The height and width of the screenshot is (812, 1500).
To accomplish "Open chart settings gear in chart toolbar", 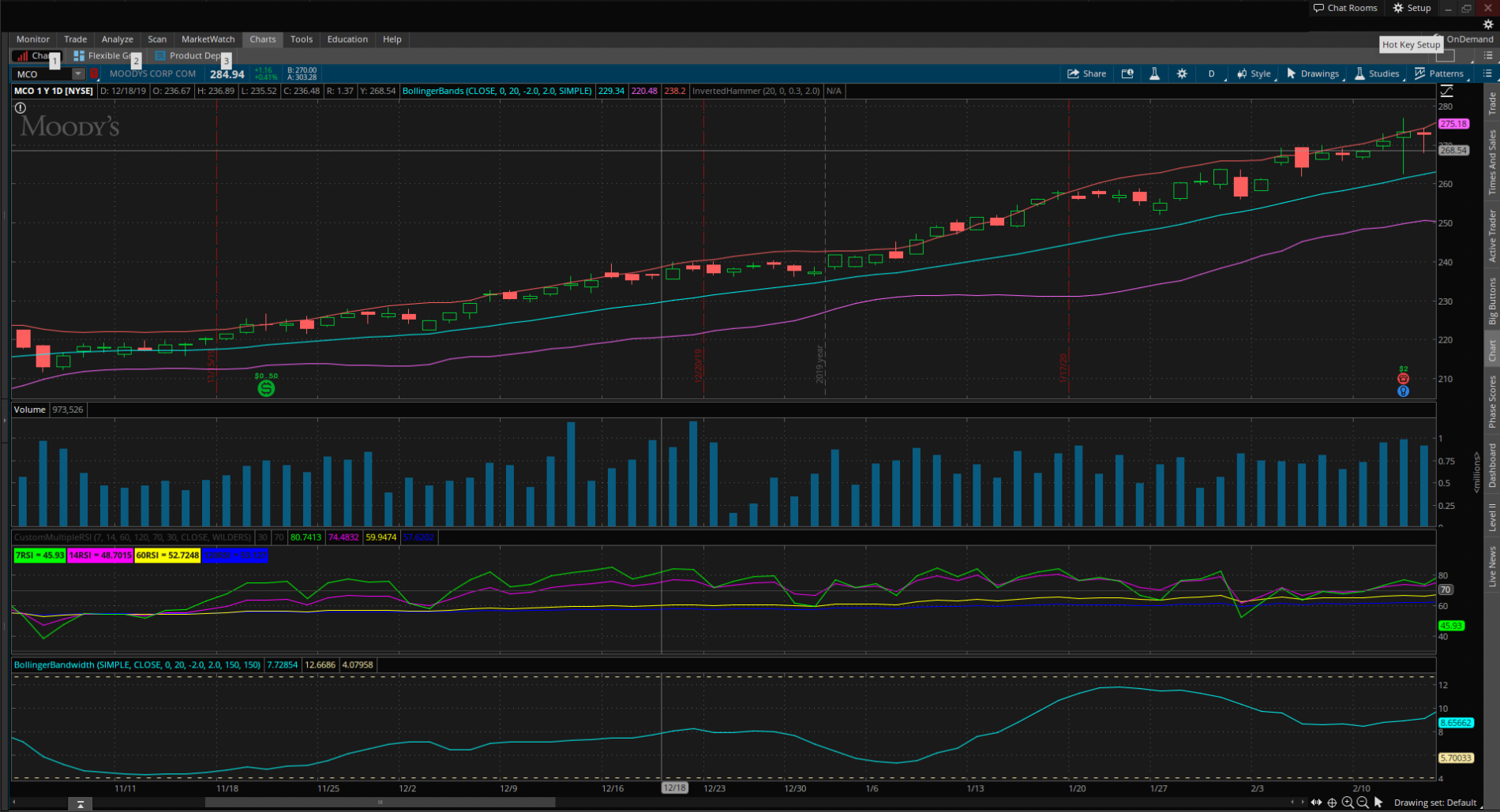I will 1182,73.
